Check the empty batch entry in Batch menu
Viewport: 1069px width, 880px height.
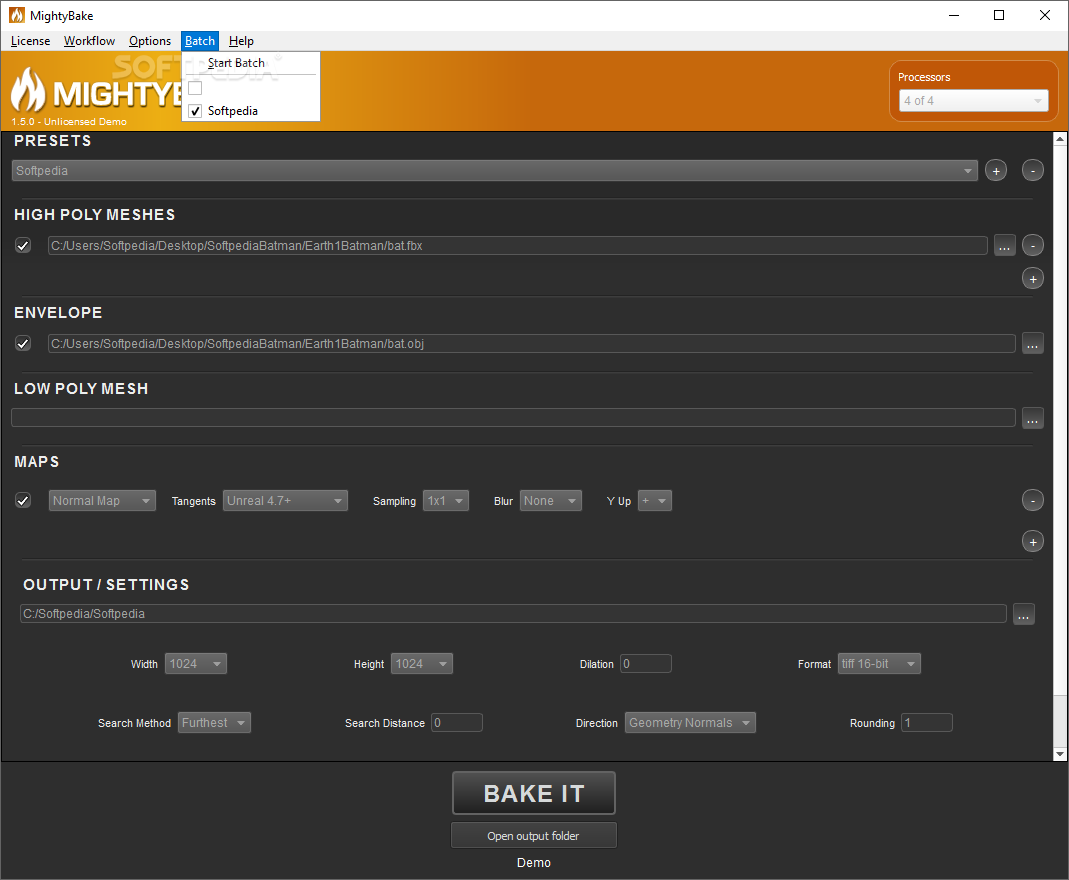195,88
